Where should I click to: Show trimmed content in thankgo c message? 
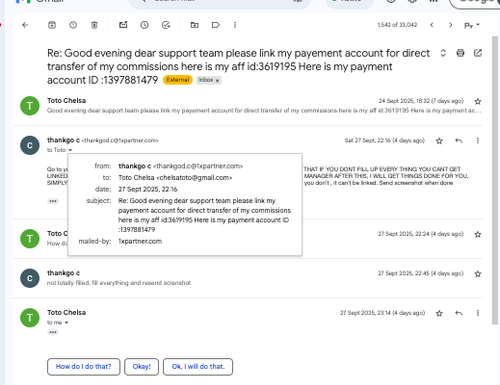(x=53, y=201)
